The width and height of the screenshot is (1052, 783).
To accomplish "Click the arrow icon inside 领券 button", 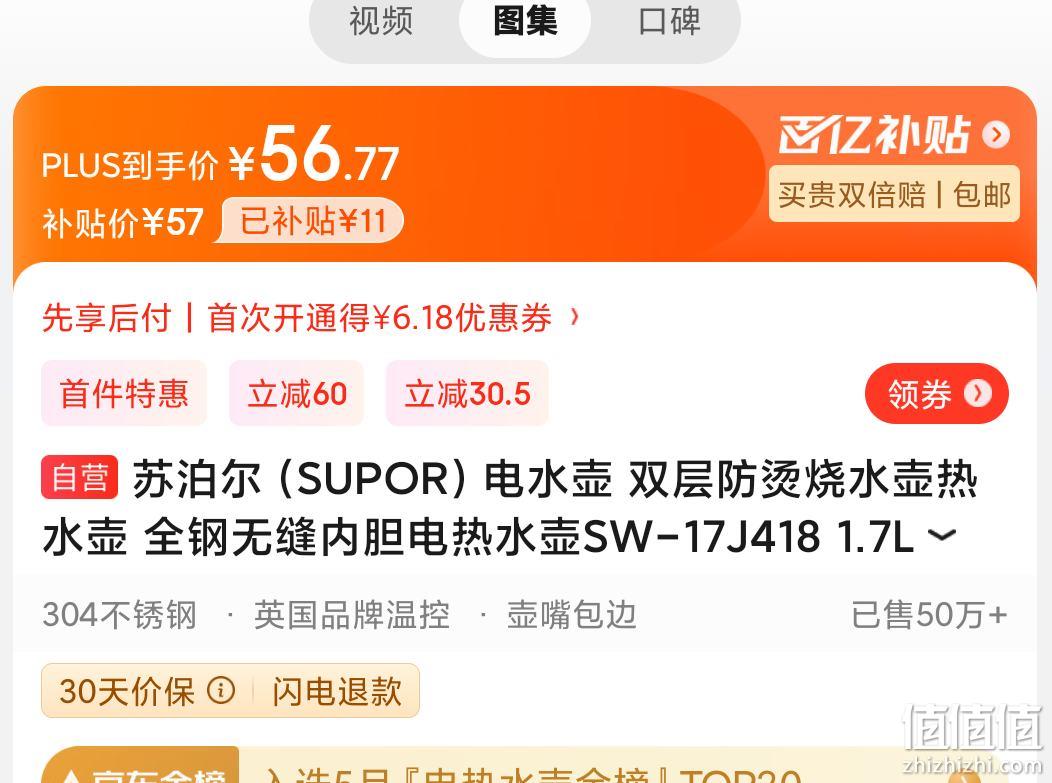I will tap(978, 394).
